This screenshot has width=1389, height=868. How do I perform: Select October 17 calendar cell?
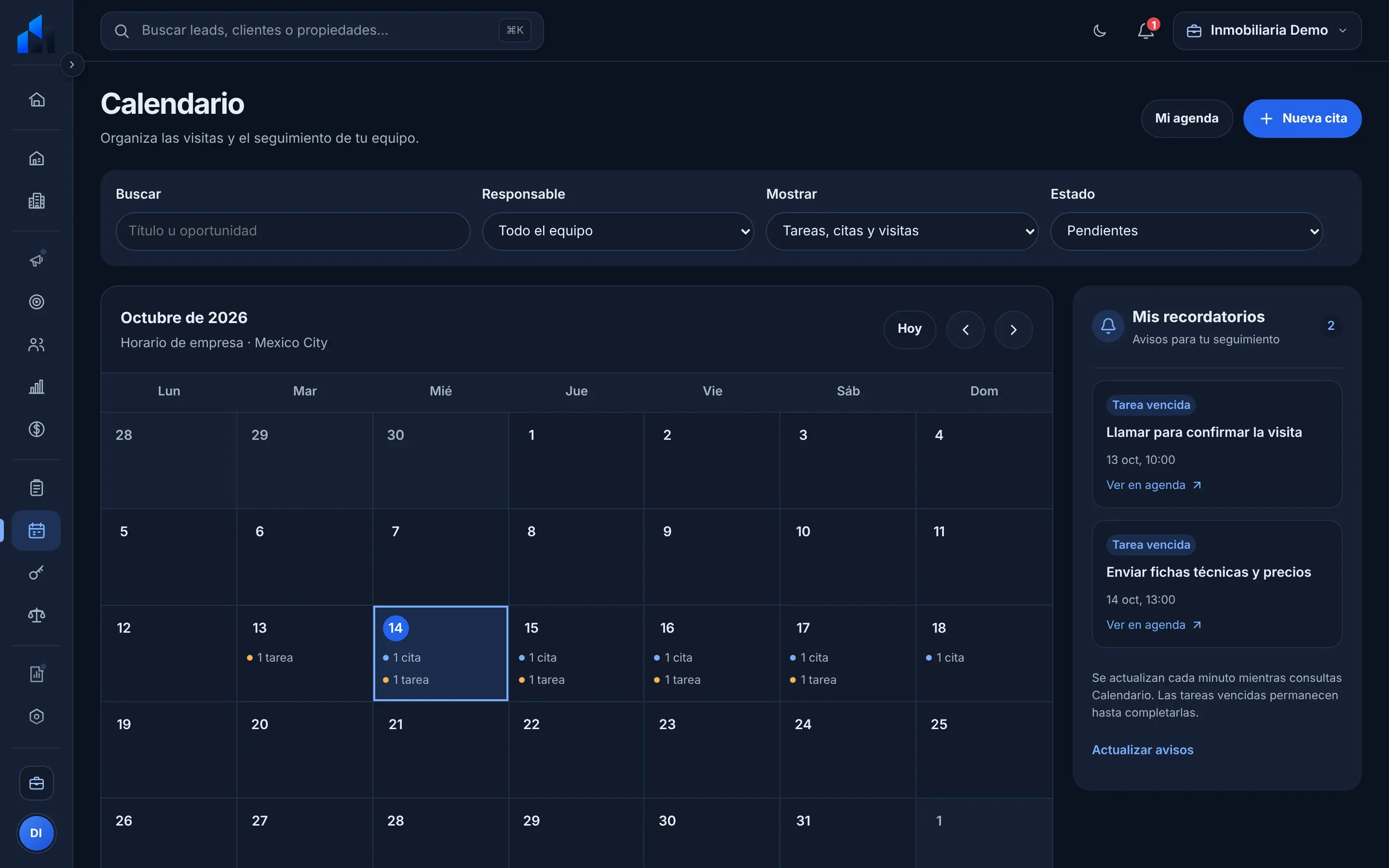click(x=848, y=653)
